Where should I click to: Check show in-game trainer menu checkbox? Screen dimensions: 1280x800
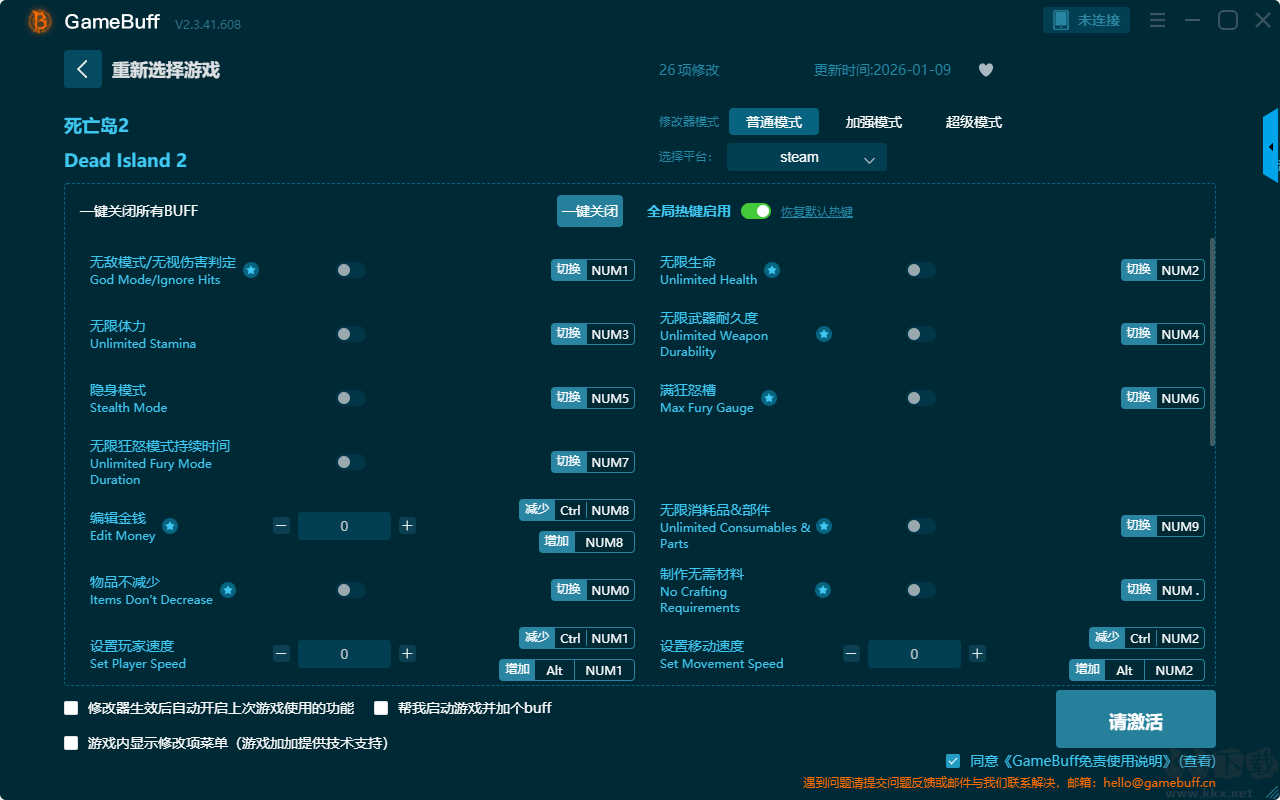[71, 743]
